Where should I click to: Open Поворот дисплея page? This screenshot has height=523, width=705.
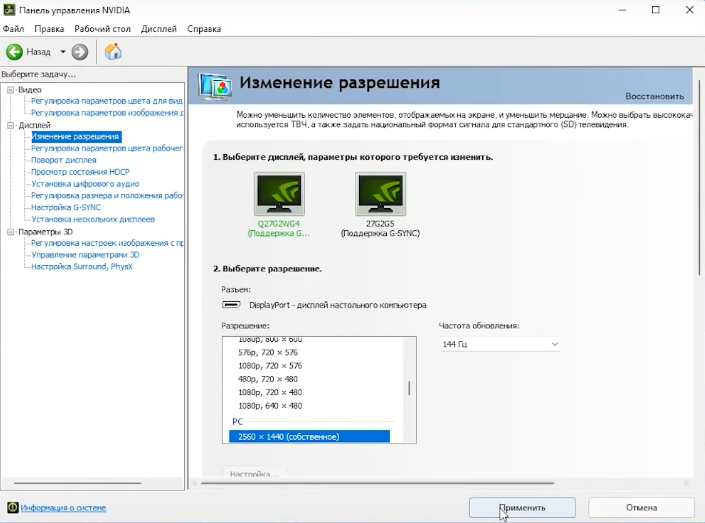tap(64, 160)
